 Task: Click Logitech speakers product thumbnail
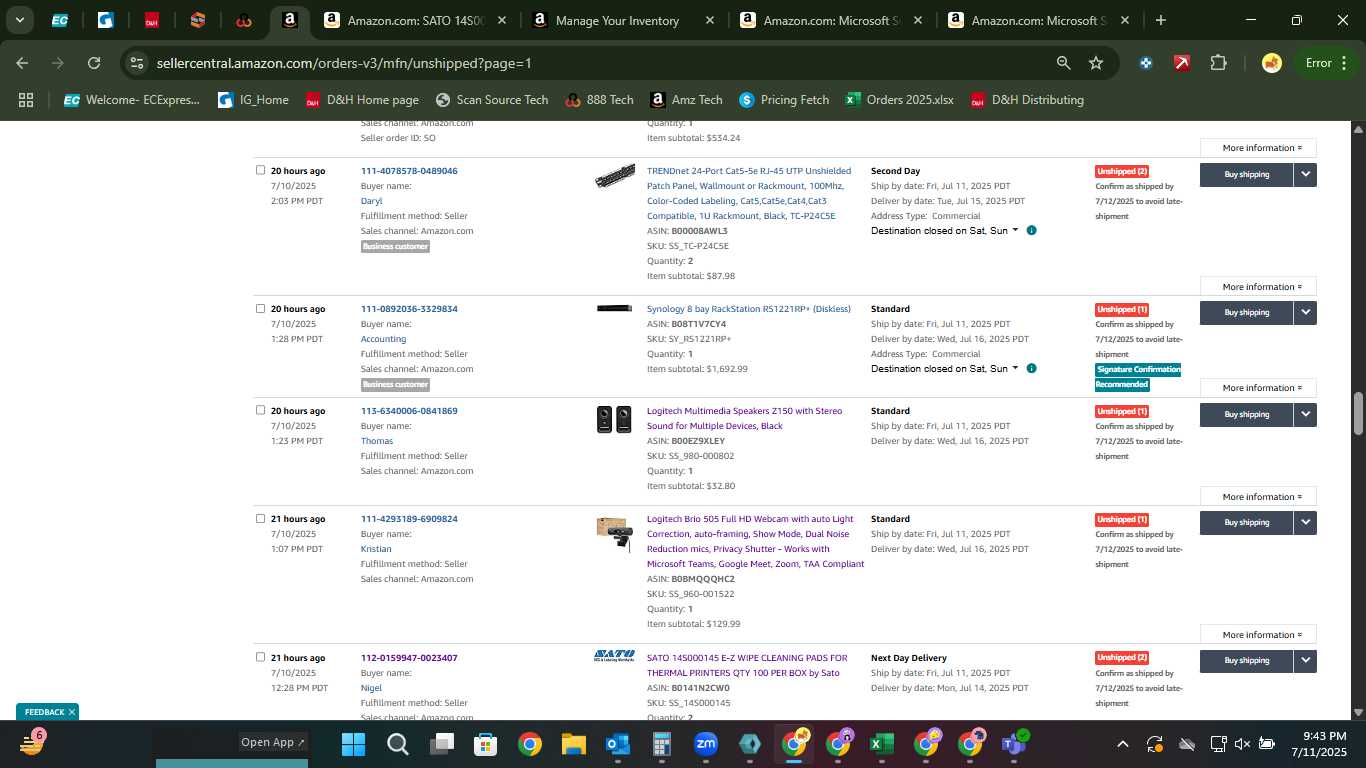pyautogui.click(x=614, y=419)
